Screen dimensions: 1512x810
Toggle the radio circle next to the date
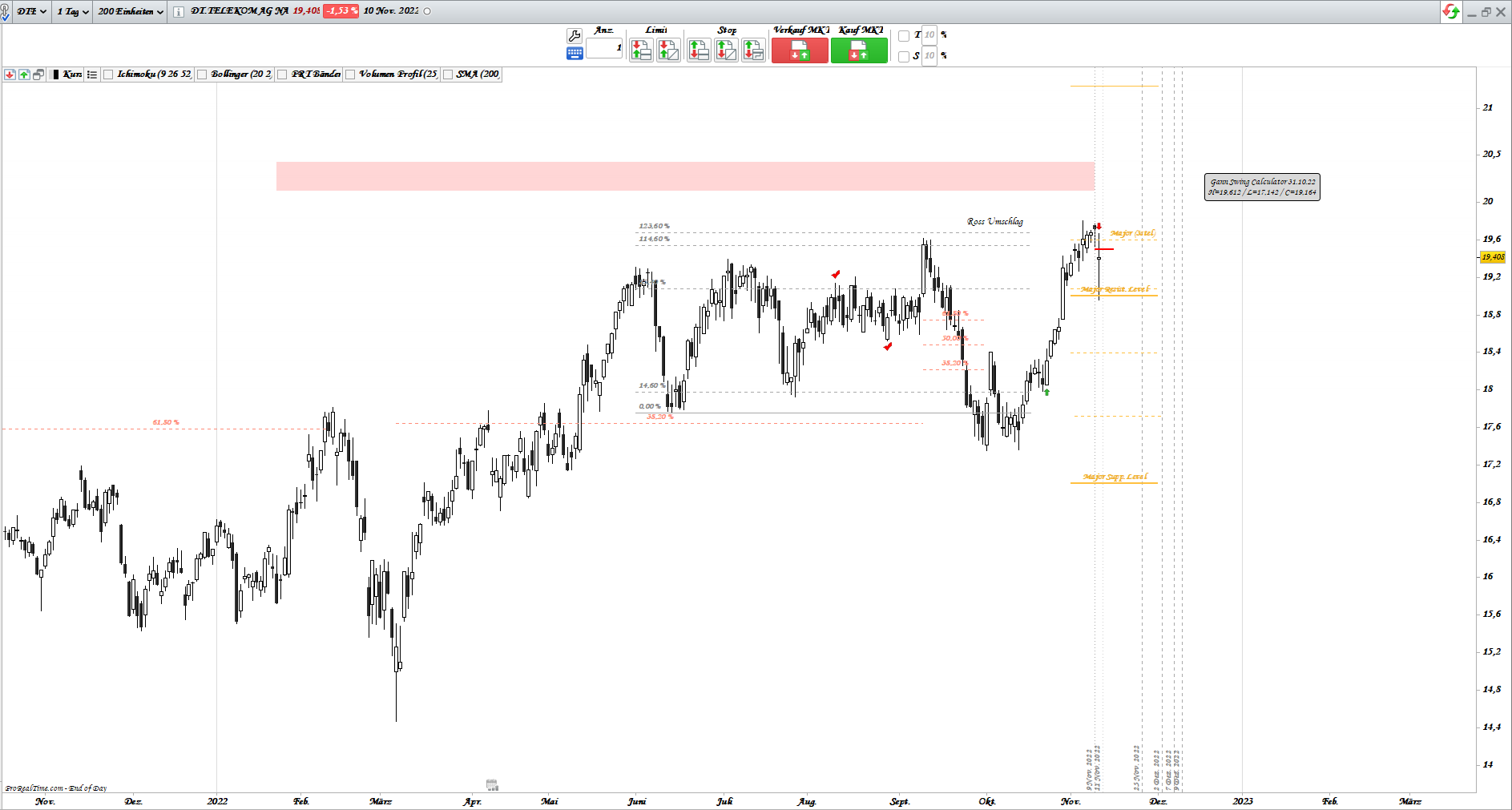pyautogui.click(x=427, y=11)
